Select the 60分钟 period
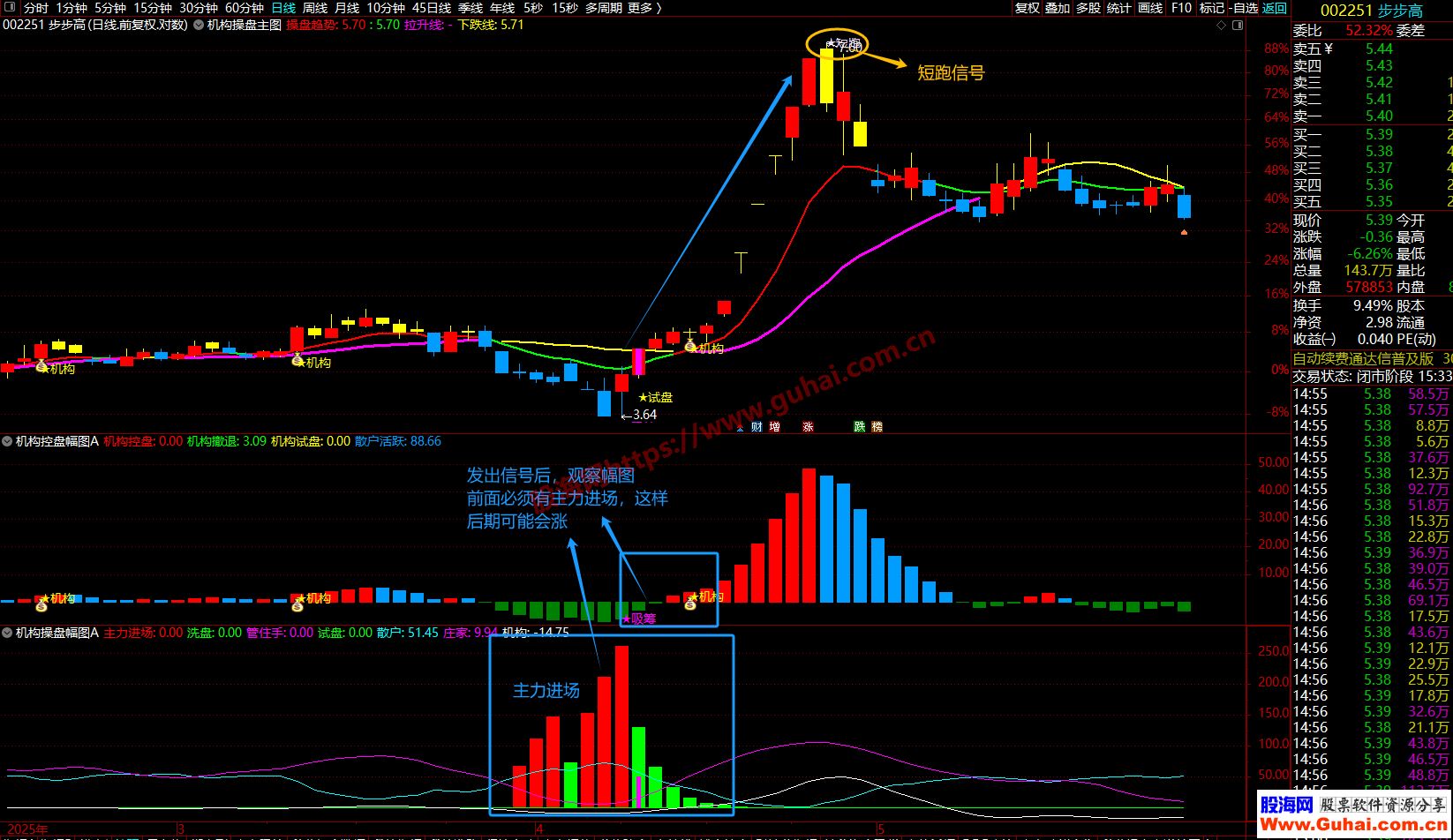The image size is (1453, 840). point(245,8)
